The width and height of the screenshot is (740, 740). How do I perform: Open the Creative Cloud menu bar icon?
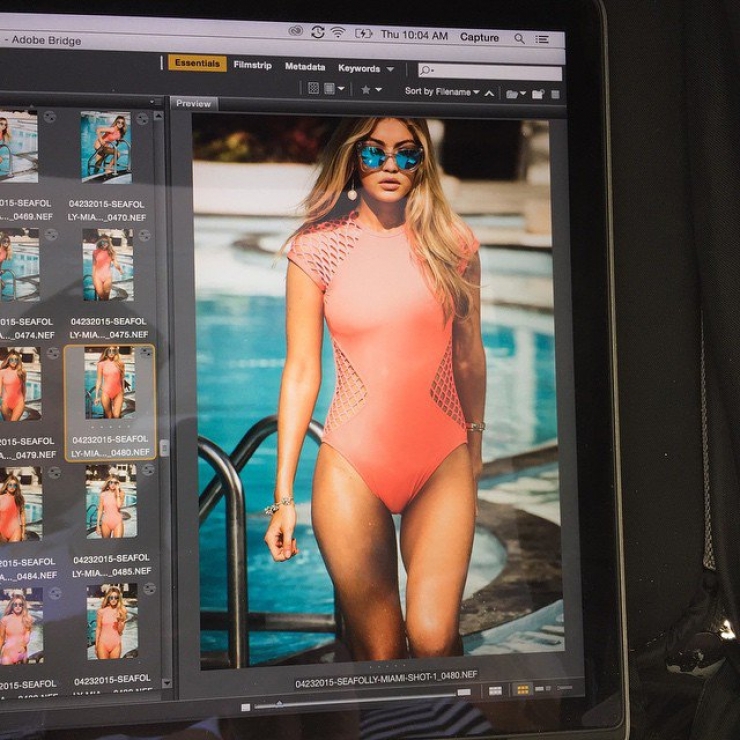click(296, 31)
